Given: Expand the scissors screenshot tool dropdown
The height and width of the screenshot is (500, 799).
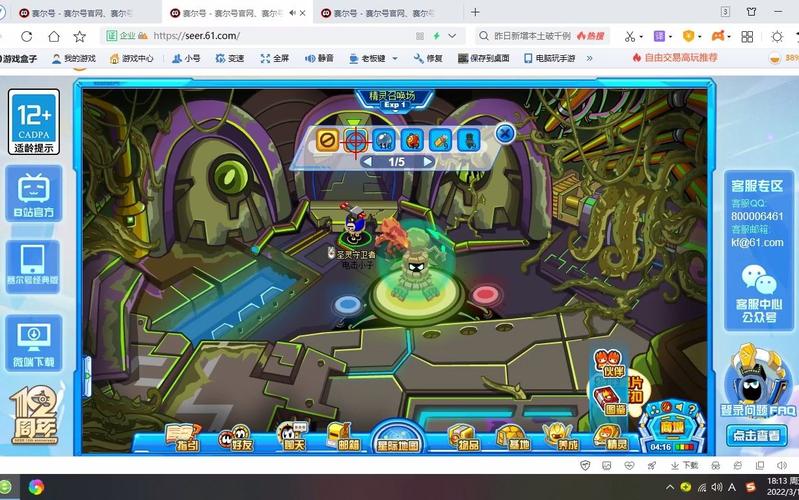Looking at the screenshot, I should 641,37.
